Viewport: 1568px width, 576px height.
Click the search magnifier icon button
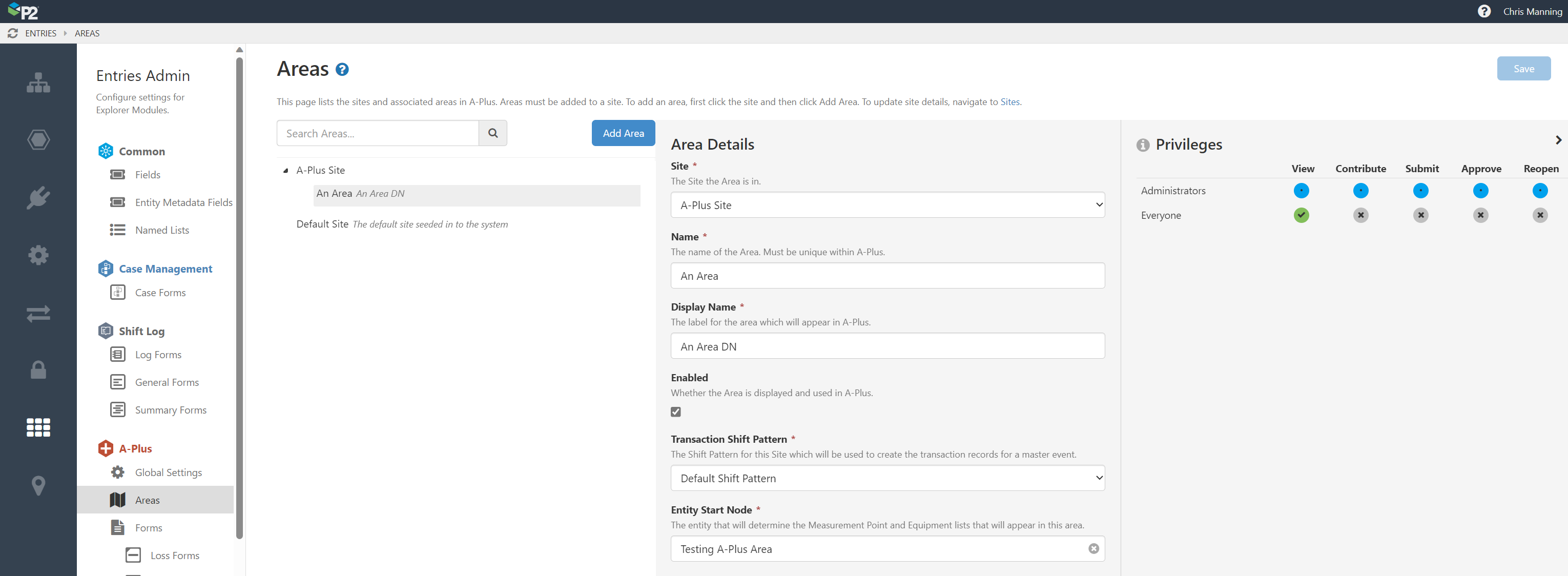[x=492, y=133]
